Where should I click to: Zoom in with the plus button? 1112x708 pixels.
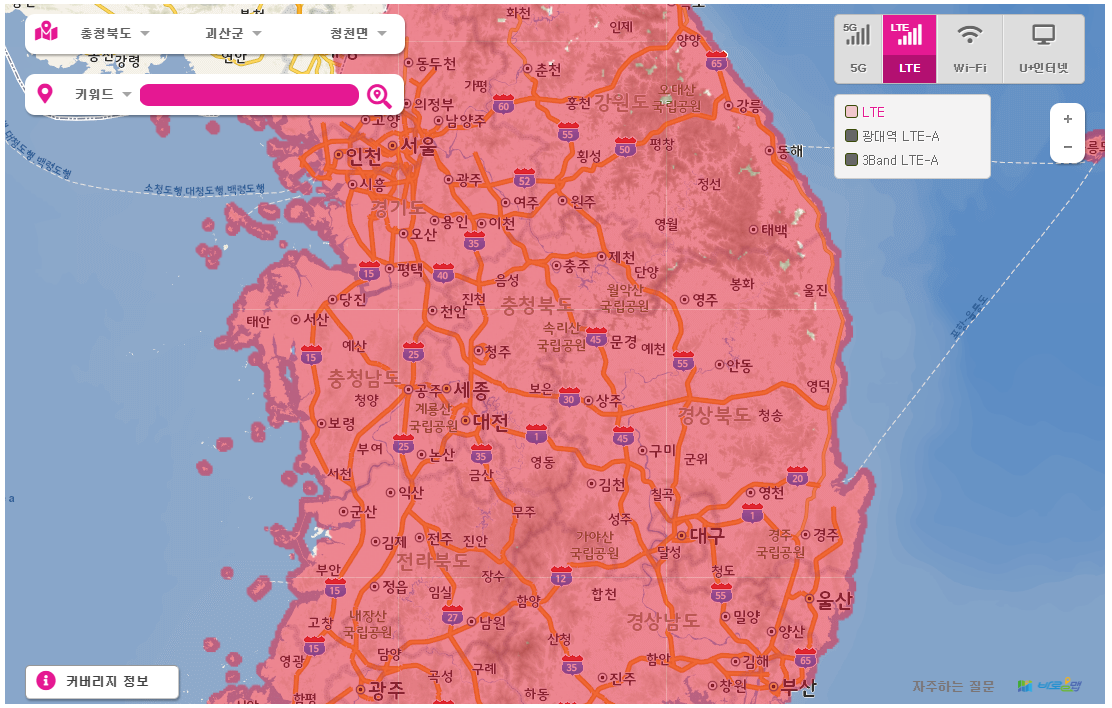pyautogui.click(x=1067, y=119)
